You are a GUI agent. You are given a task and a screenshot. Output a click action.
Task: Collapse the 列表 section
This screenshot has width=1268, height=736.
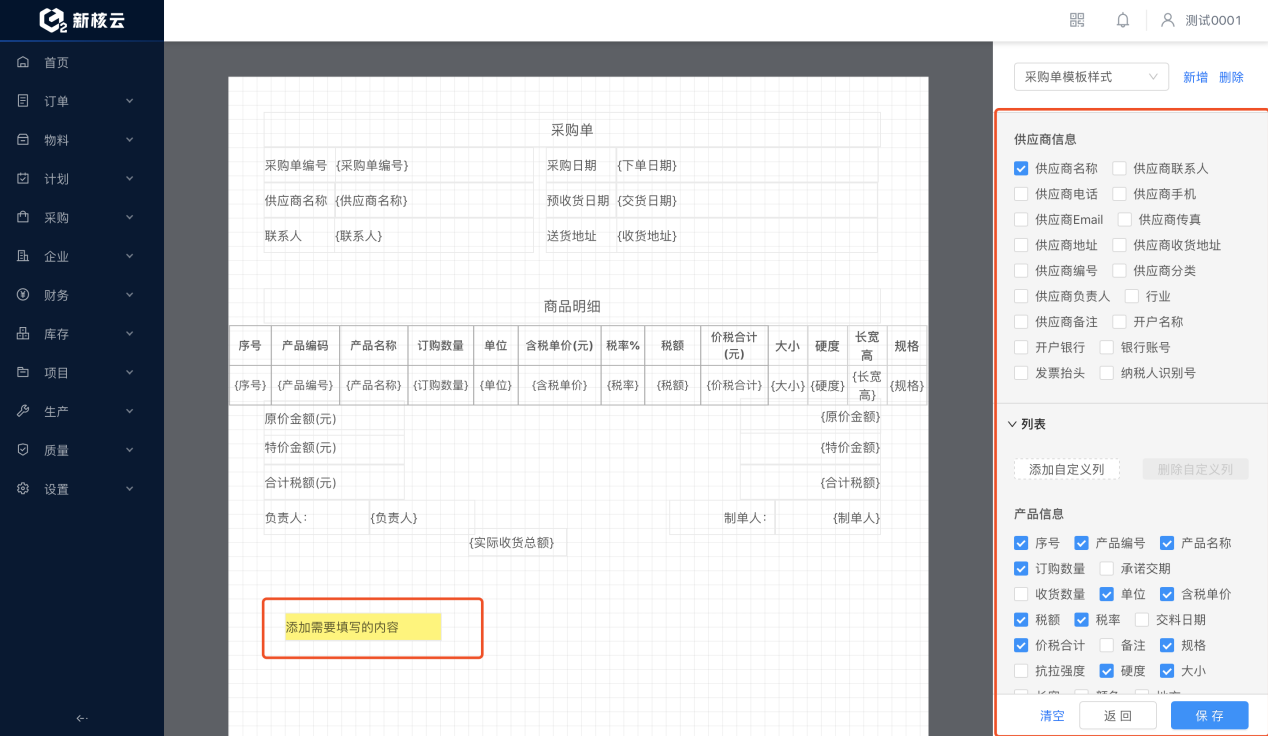[x=1013, y=424]
